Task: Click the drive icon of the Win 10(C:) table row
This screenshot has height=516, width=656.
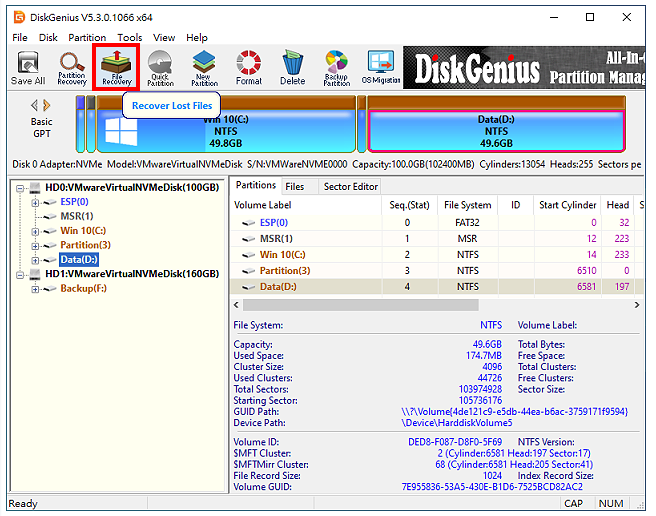Action: 249,255
